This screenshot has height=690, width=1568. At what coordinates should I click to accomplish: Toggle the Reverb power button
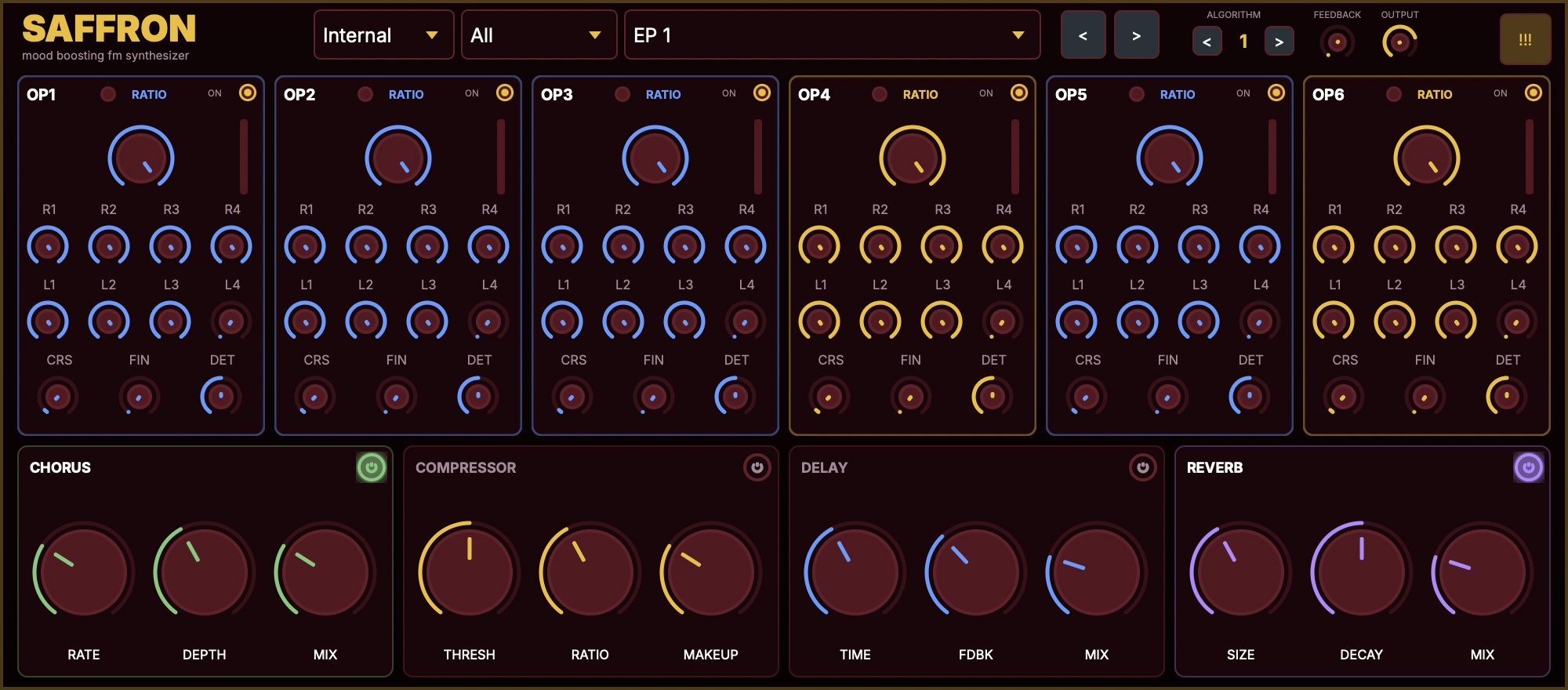tap(1528, 468)
